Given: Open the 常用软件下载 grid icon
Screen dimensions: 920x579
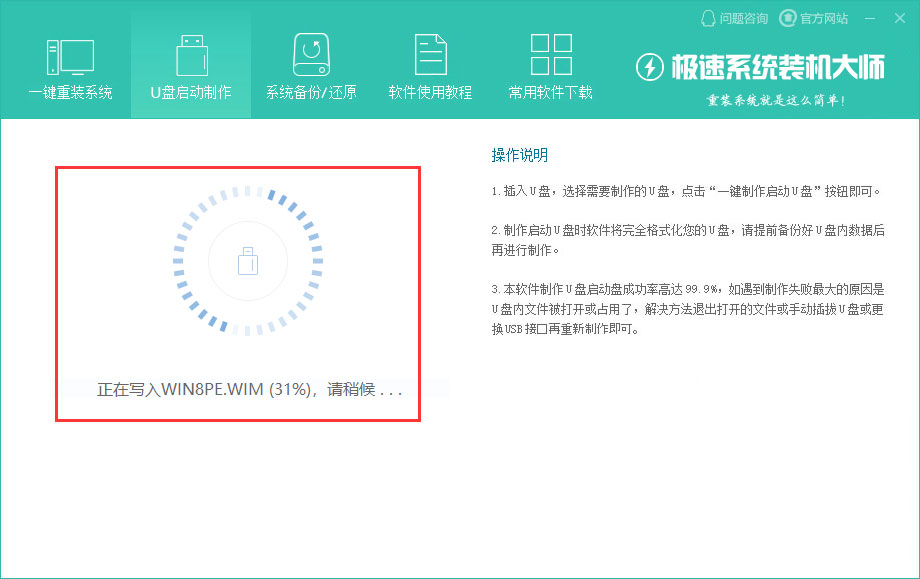Looking at the screenshot, I should tap(550, 55).
